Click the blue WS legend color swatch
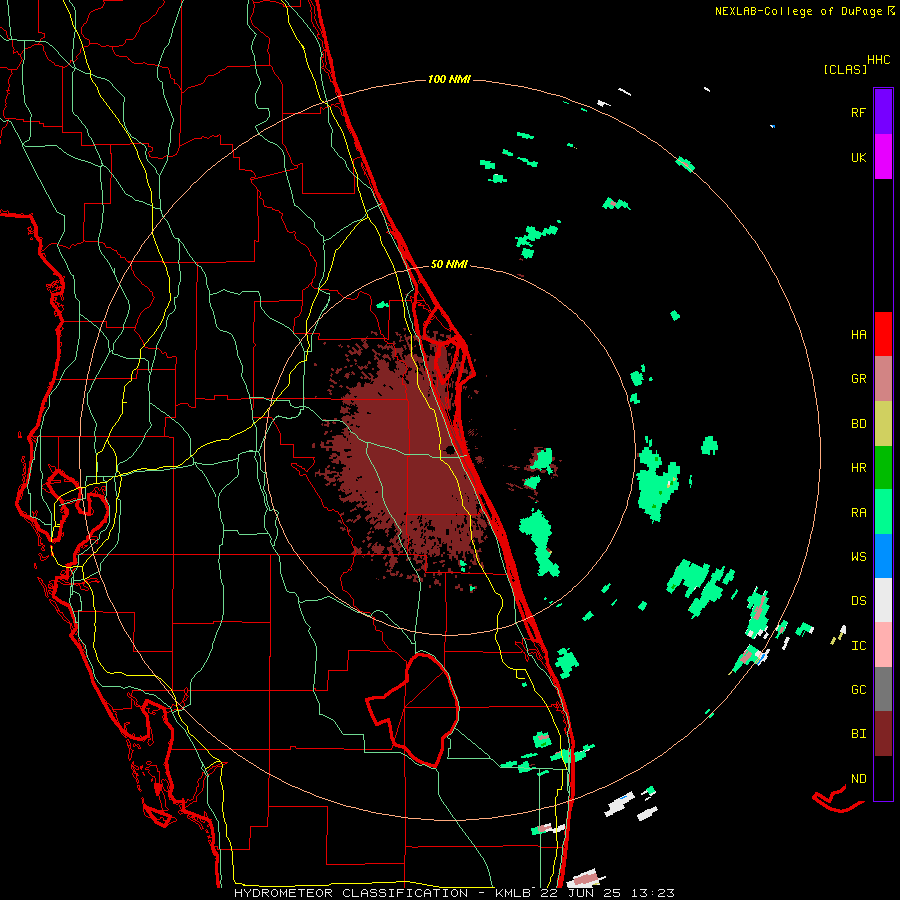Screen dimensions: 900x900 click(x=883, y=556)
